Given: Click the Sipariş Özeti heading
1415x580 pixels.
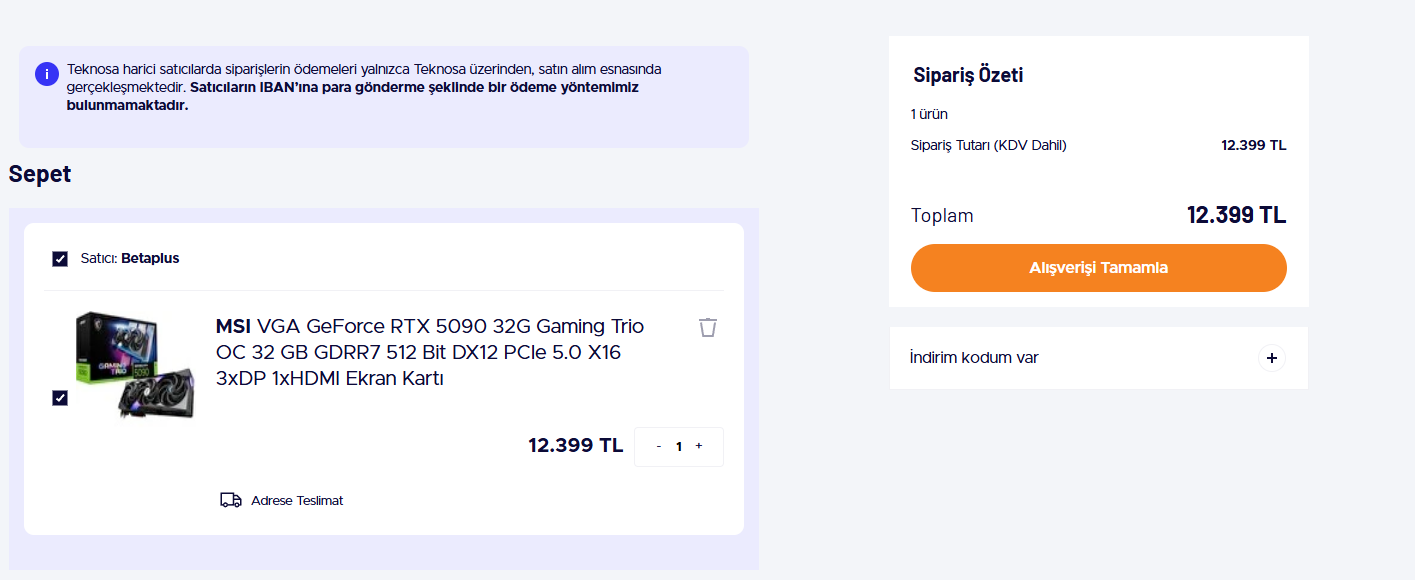Looking at the screenshot, I should [x=968, y=75].
